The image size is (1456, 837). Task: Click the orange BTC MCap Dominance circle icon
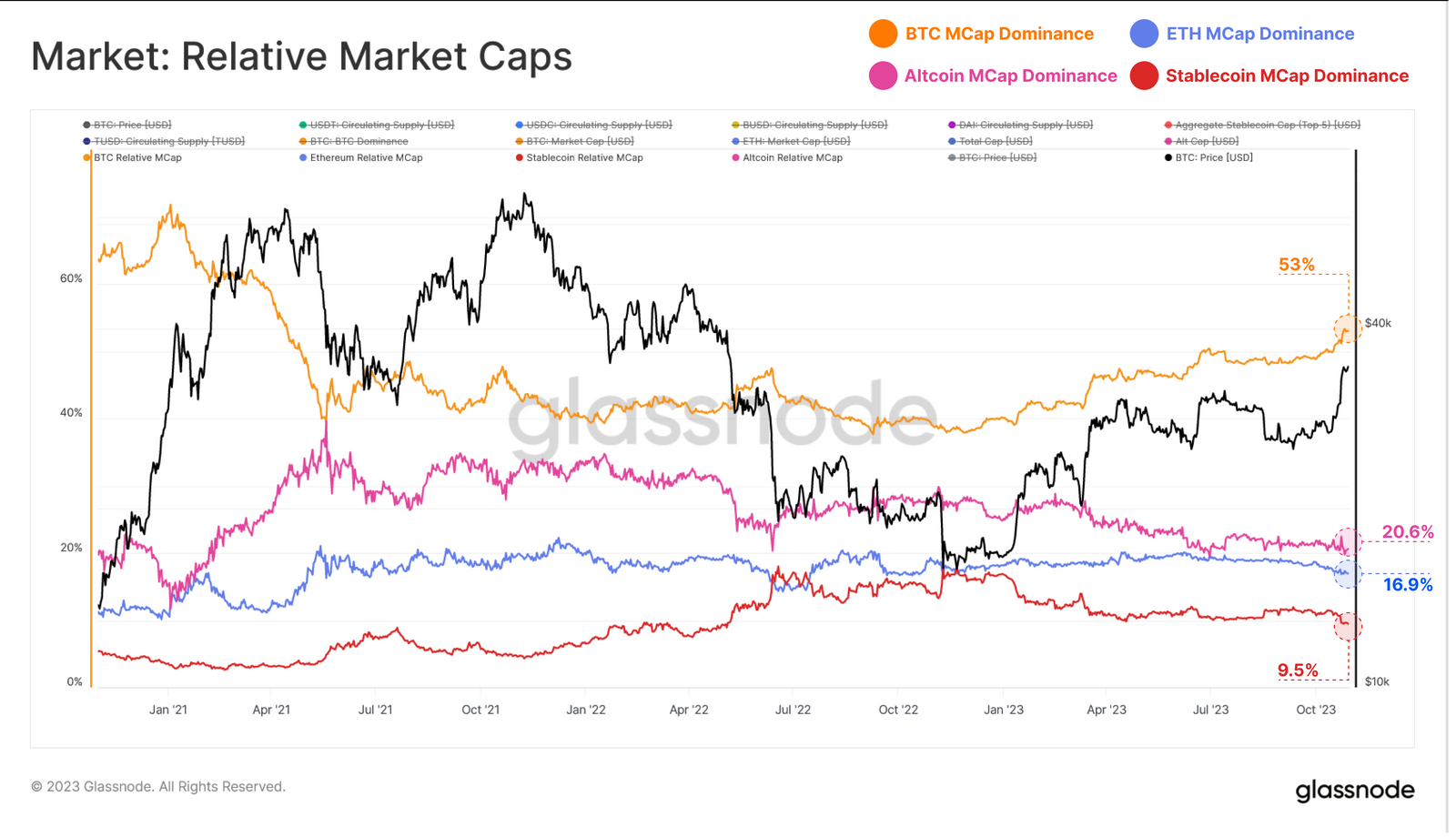tap(883, 34)
